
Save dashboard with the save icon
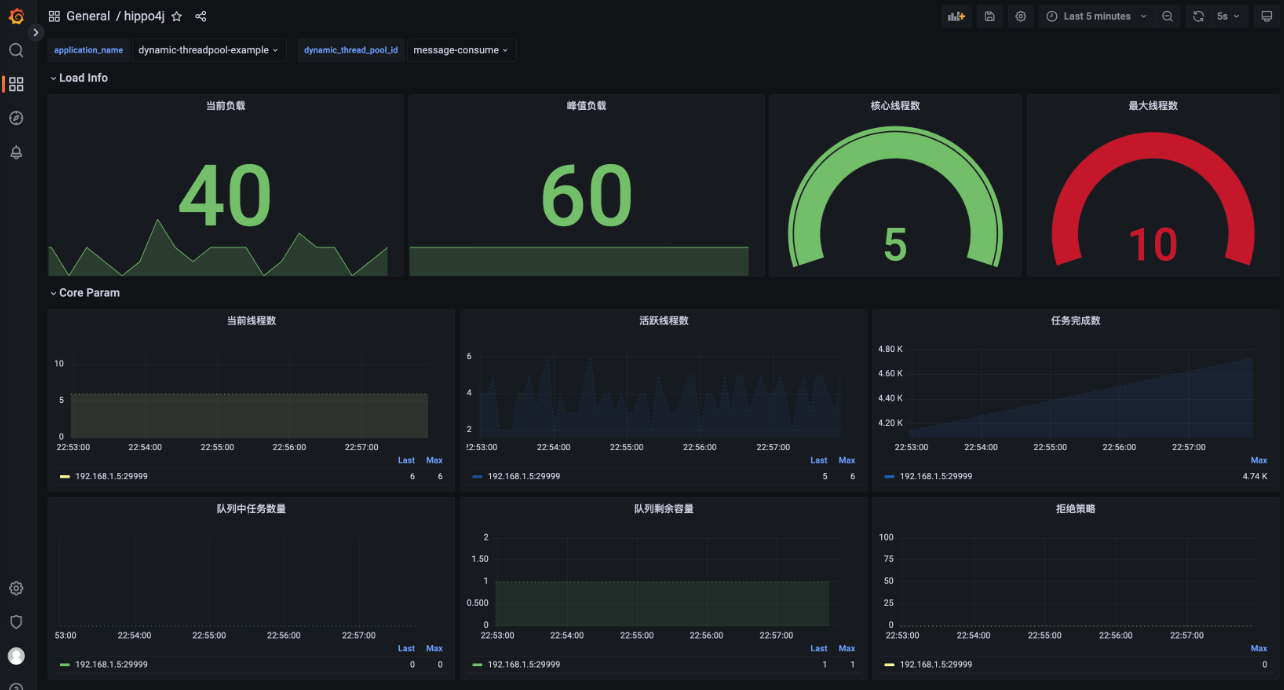(989, 17)
